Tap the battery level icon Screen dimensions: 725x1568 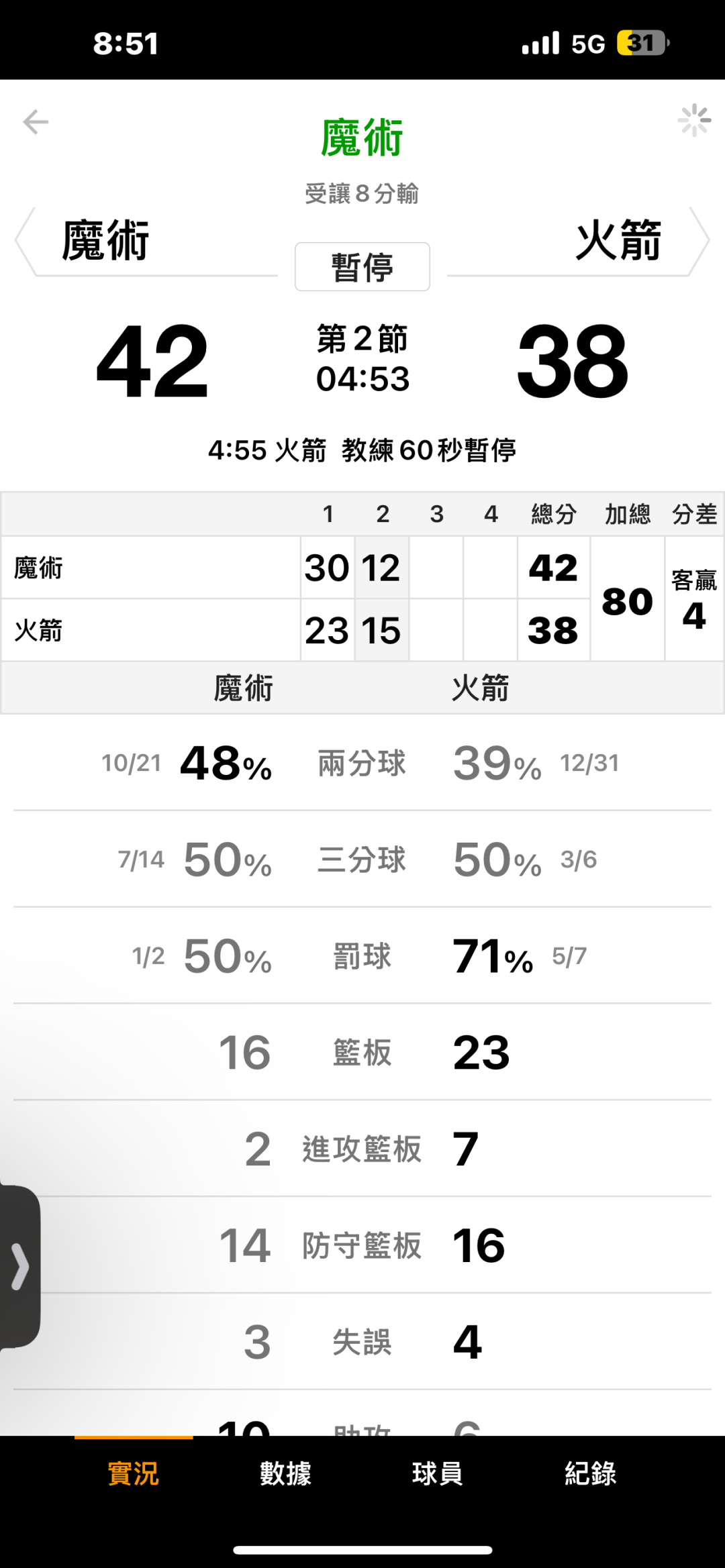coord(642,44)
